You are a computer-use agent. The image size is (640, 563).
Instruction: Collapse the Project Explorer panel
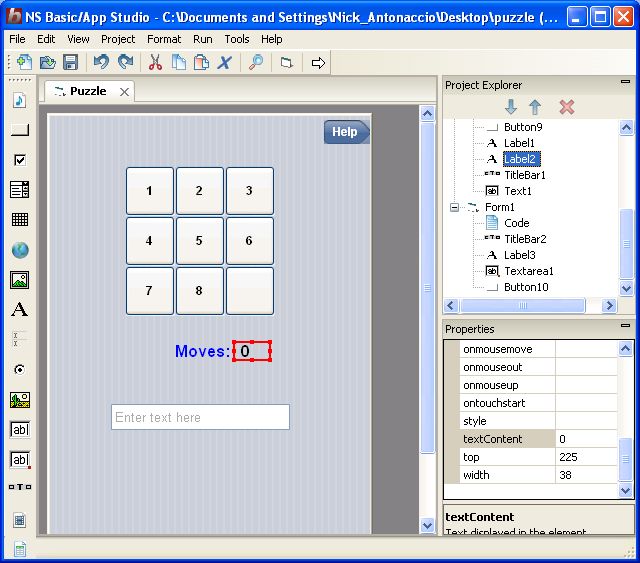coord(625,82)
